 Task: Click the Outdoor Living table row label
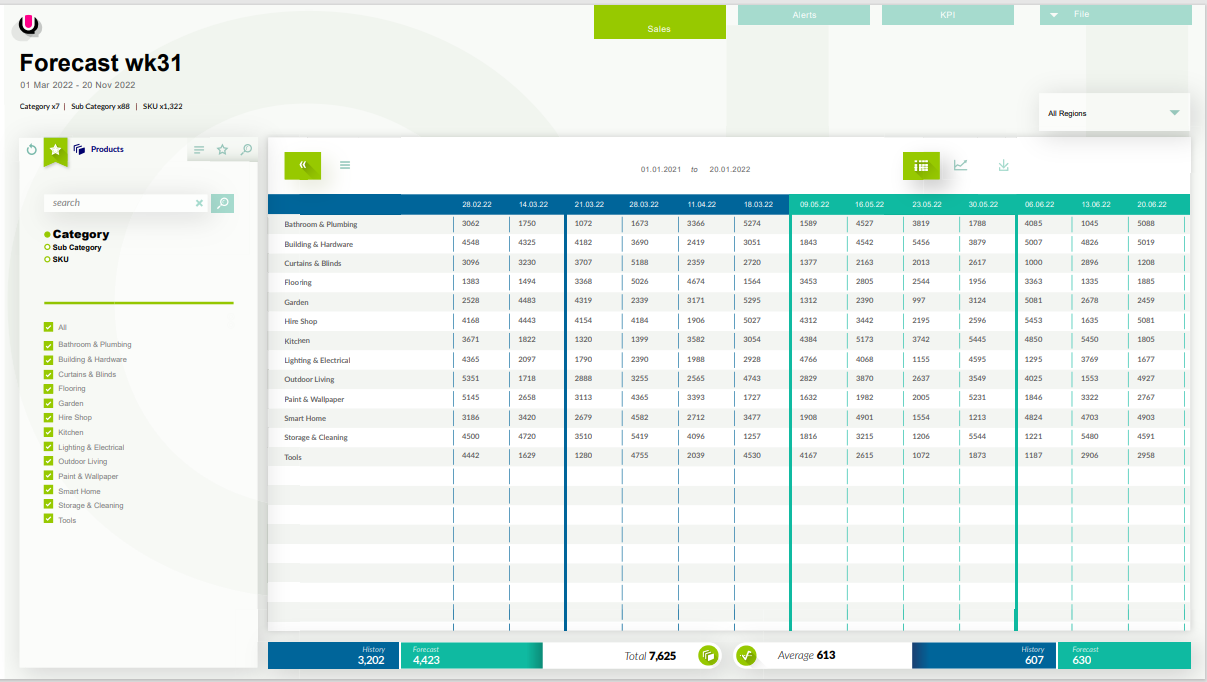pyautogui.click(x=309, y=380)
